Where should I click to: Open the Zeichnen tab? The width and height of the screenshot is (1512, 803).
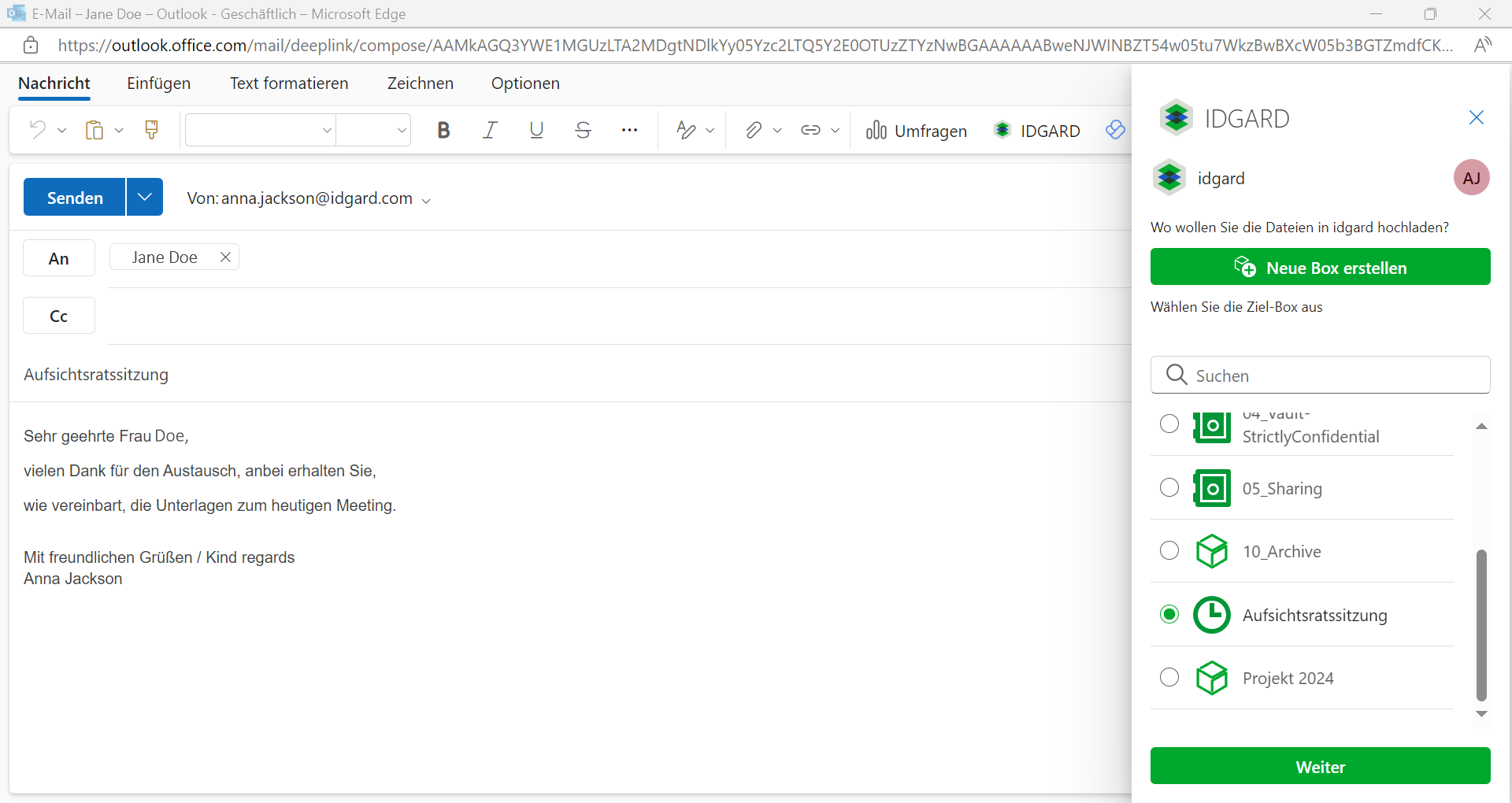421,83
